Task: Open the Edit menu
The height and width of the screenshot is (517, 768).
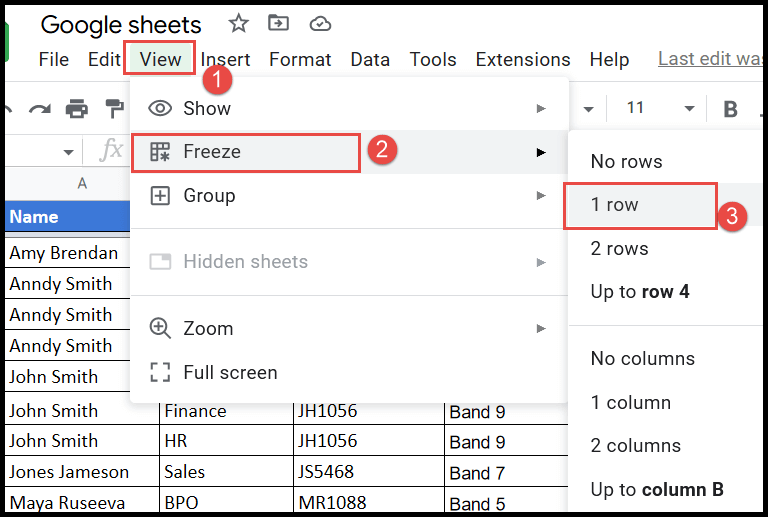Action: point(104,59)
